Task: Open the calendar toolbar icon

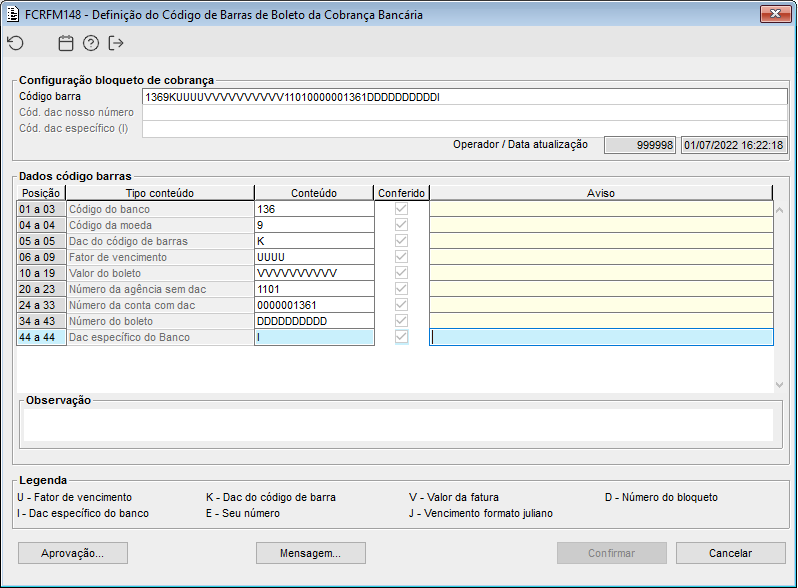Action: pyautogui.click(x=66, y=43)
